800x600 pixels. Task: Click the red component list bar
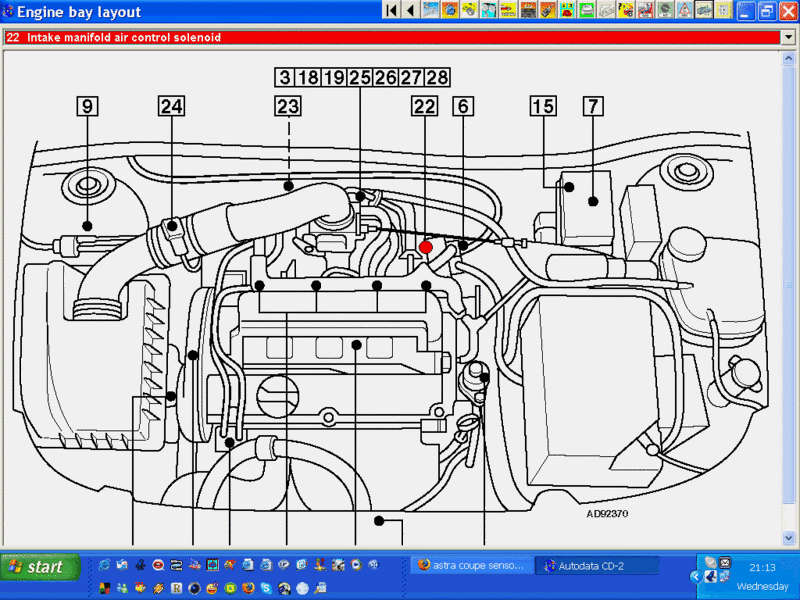point(390,38)
